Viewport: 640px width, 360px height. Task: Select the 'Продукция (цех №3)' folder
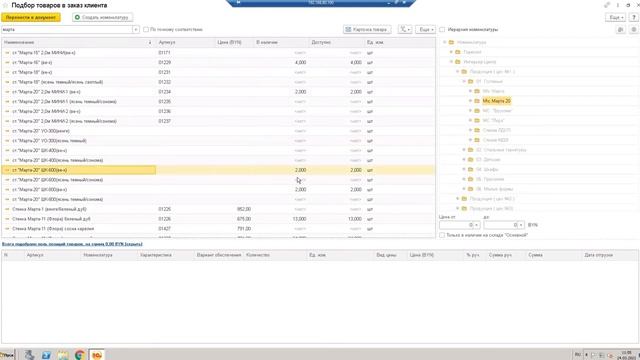[491, 209]
